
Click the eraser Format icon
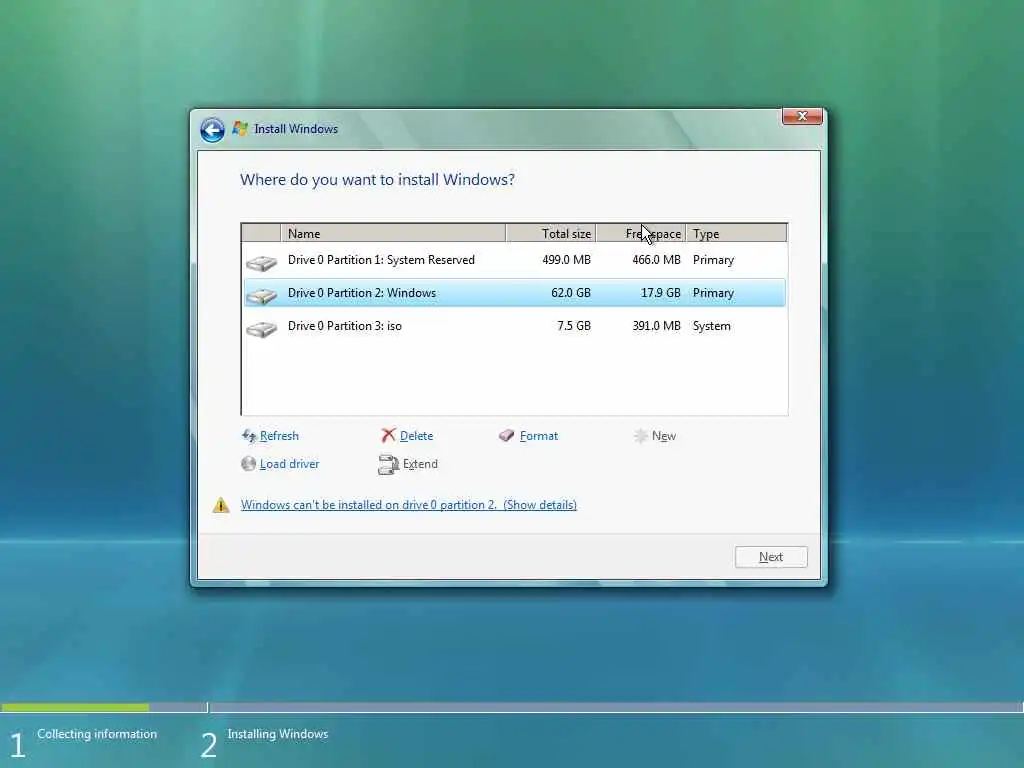506,436
